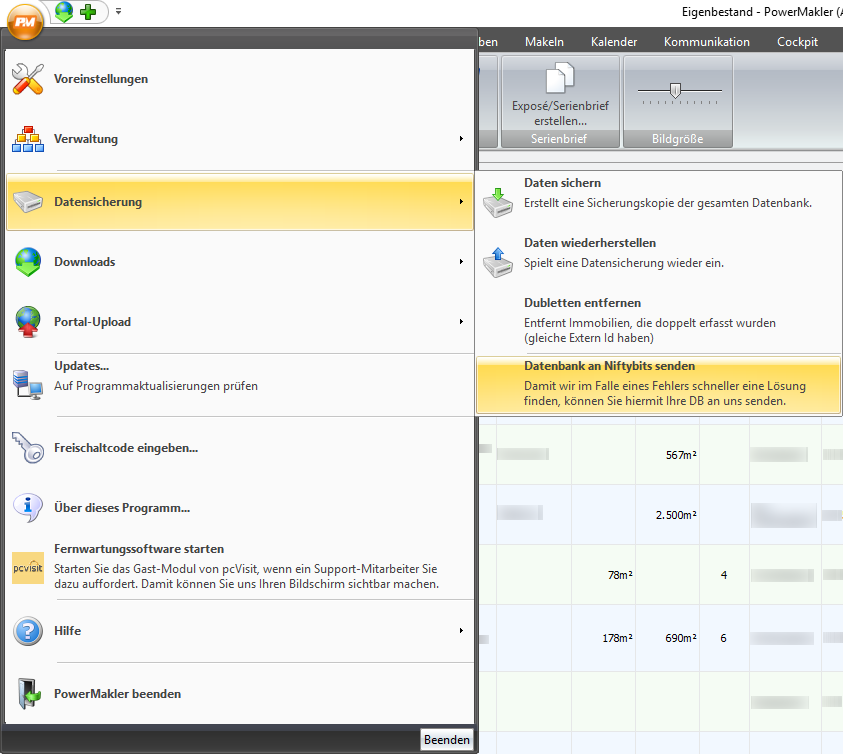This screenshot has height=754, width=843.
Task: Click the Beenden button
Action: [x=446, y=739]
